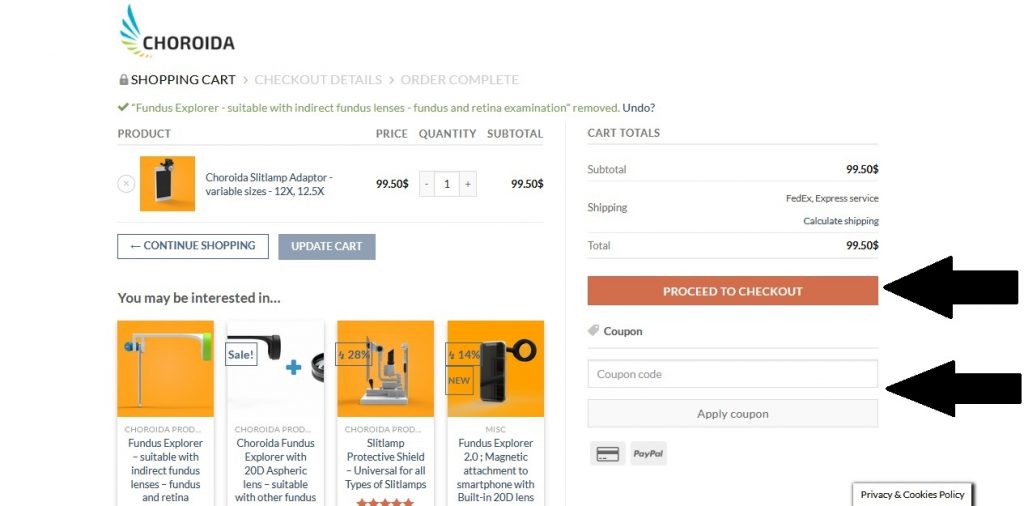Open Slitlamp Protective Shield product image

tap(385, 368)
